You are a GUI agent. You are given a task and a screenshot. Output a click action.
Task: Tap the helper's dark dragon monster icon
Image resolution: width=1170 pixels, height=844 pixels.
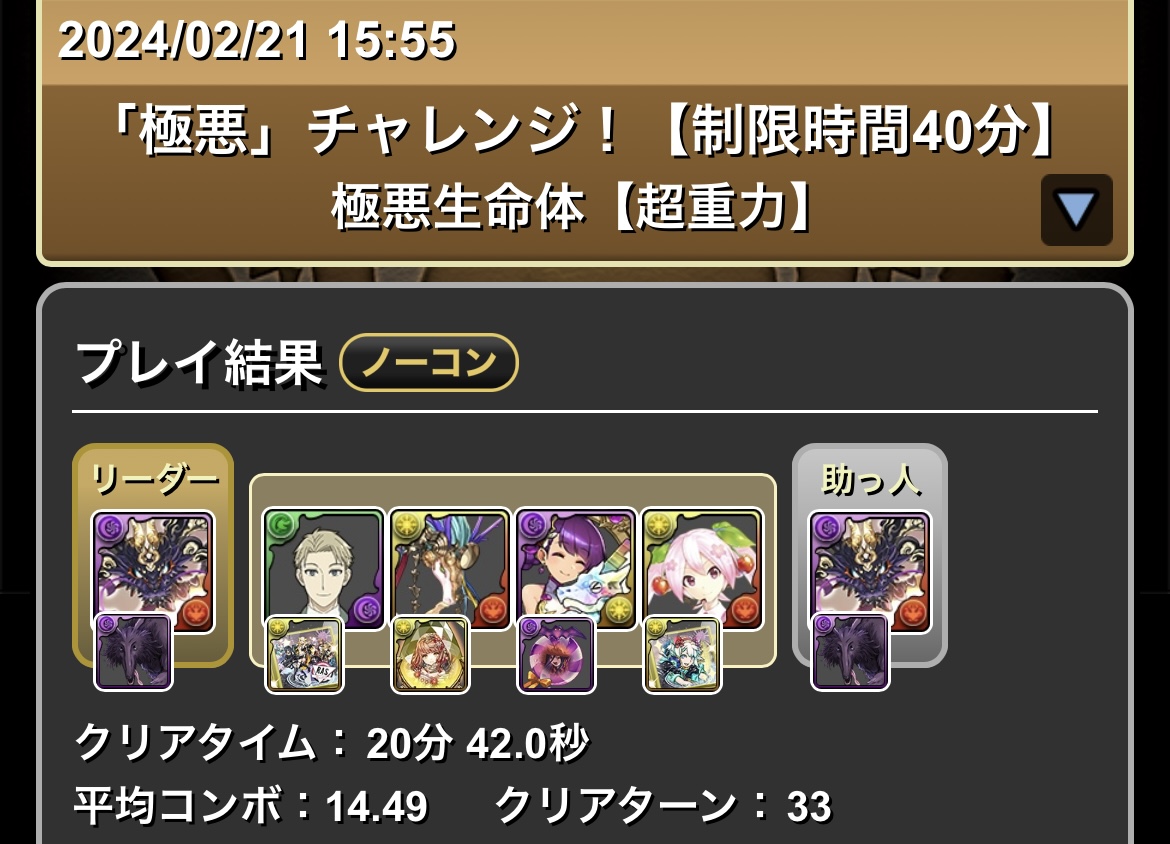pos(870,572)
